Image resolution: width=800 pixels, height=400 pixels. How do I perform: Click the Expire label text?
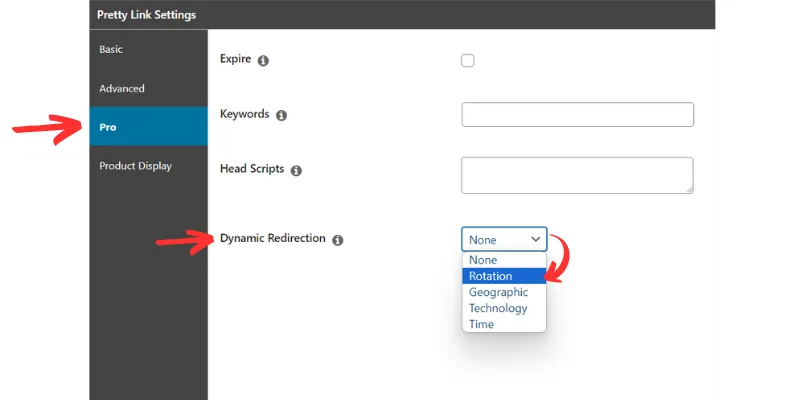[236, 60]
